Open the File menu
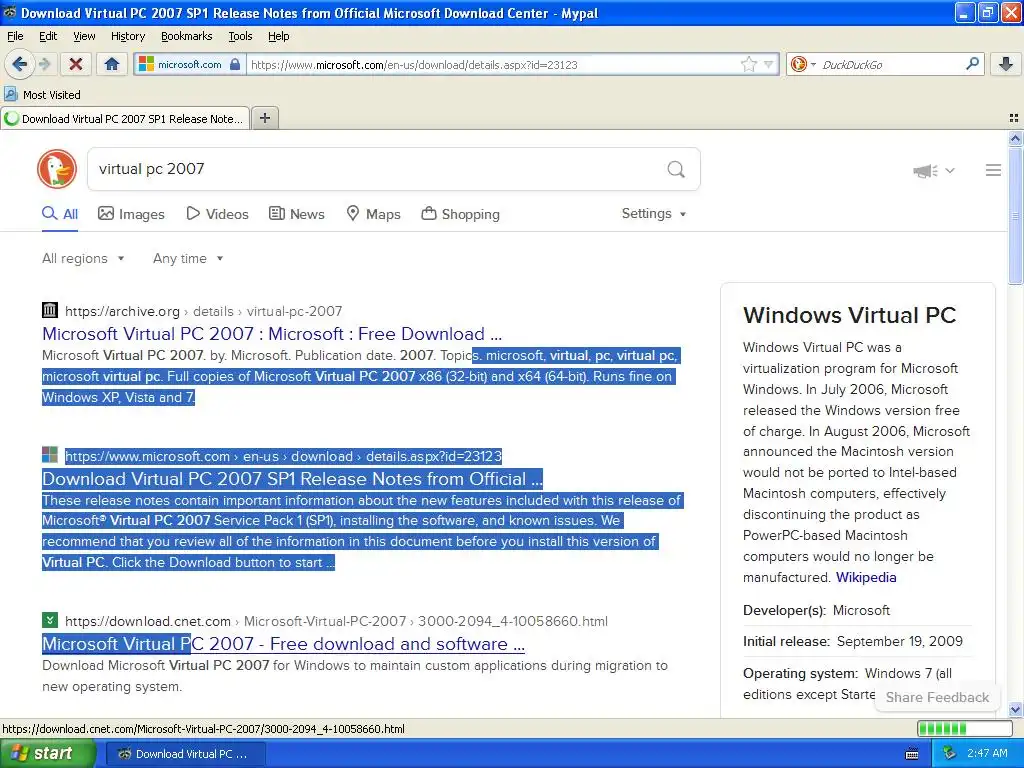This screenshot has width=1024, height=768. pyautogui.click(x=15, y=36)
